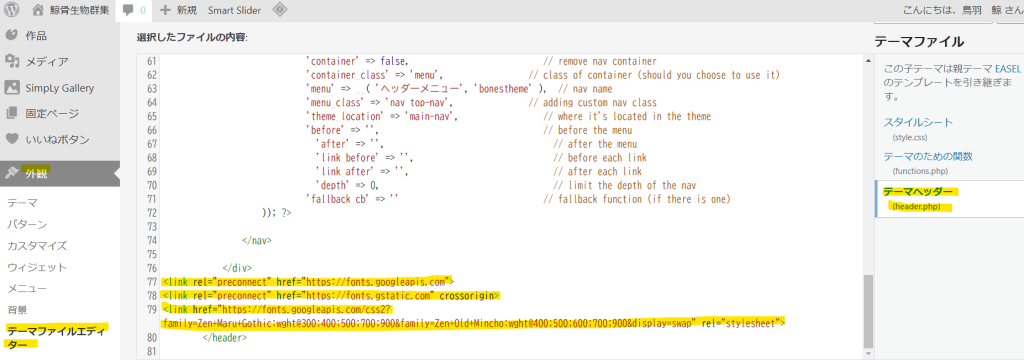Click the WordPress logo icon

click(11, 10)
